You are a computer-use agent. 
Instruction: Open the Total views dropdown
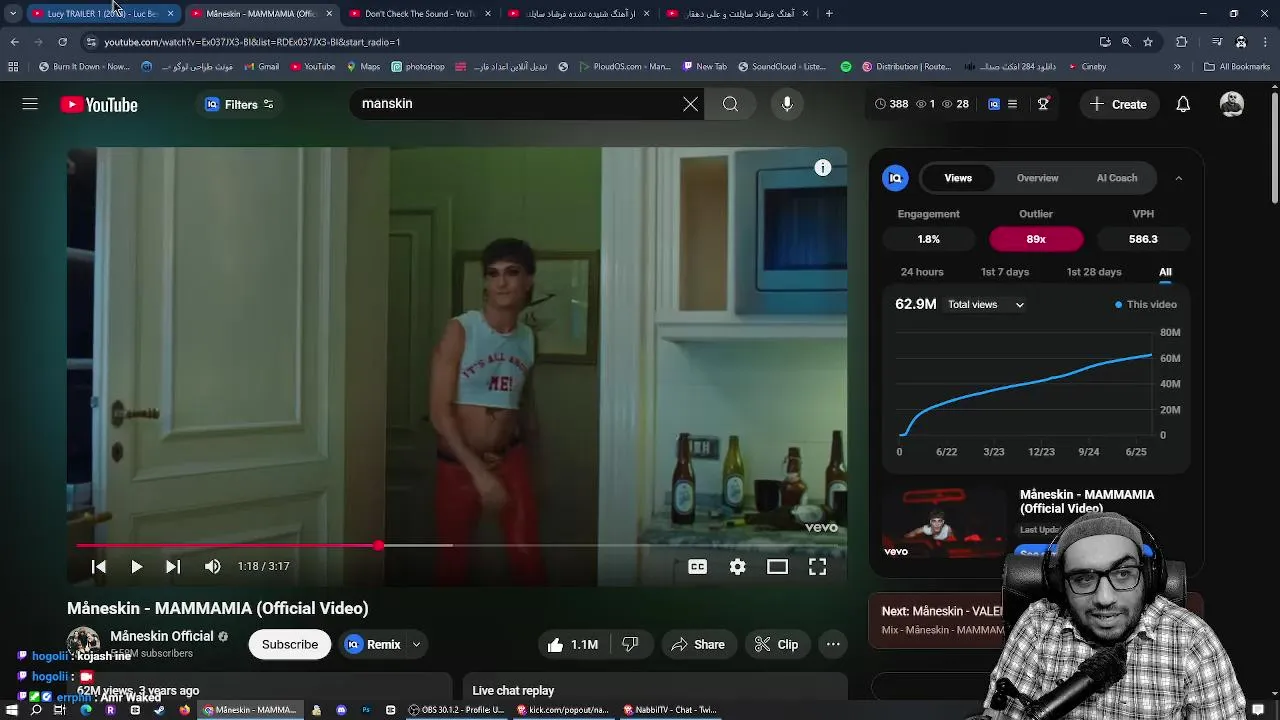point(986,304)
